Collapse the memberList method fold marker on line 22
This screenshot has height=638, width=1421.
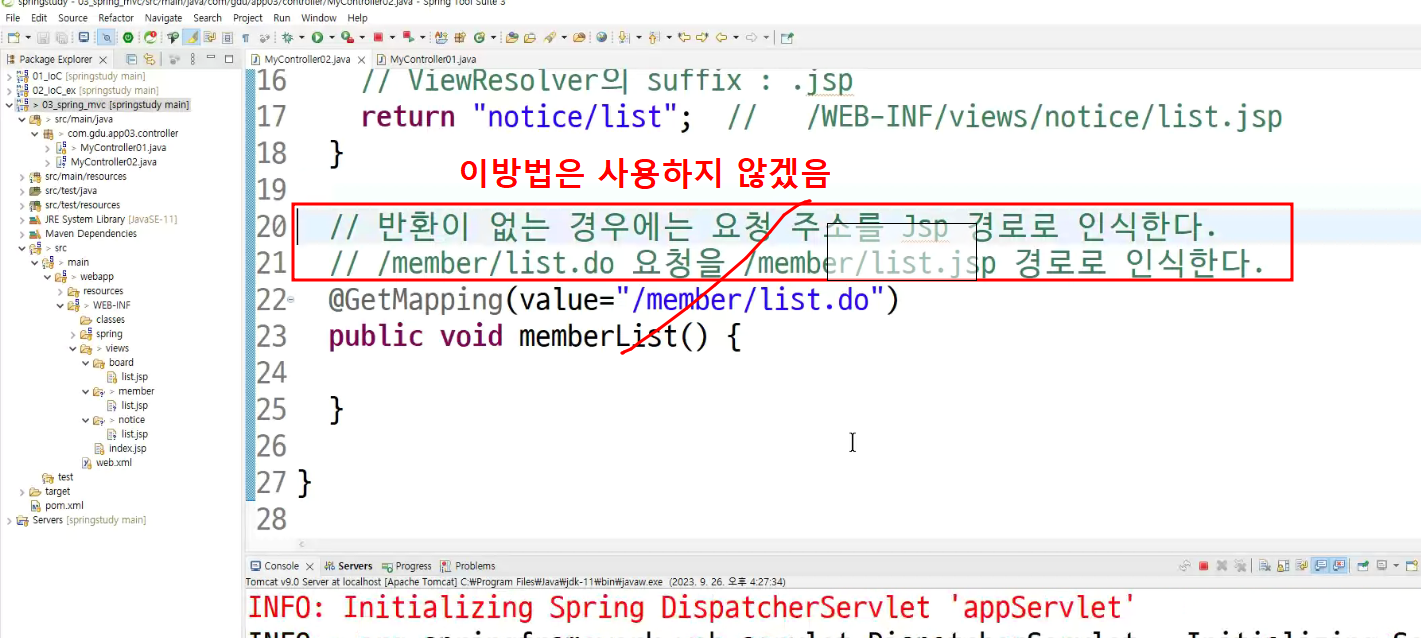pos(291,300)
